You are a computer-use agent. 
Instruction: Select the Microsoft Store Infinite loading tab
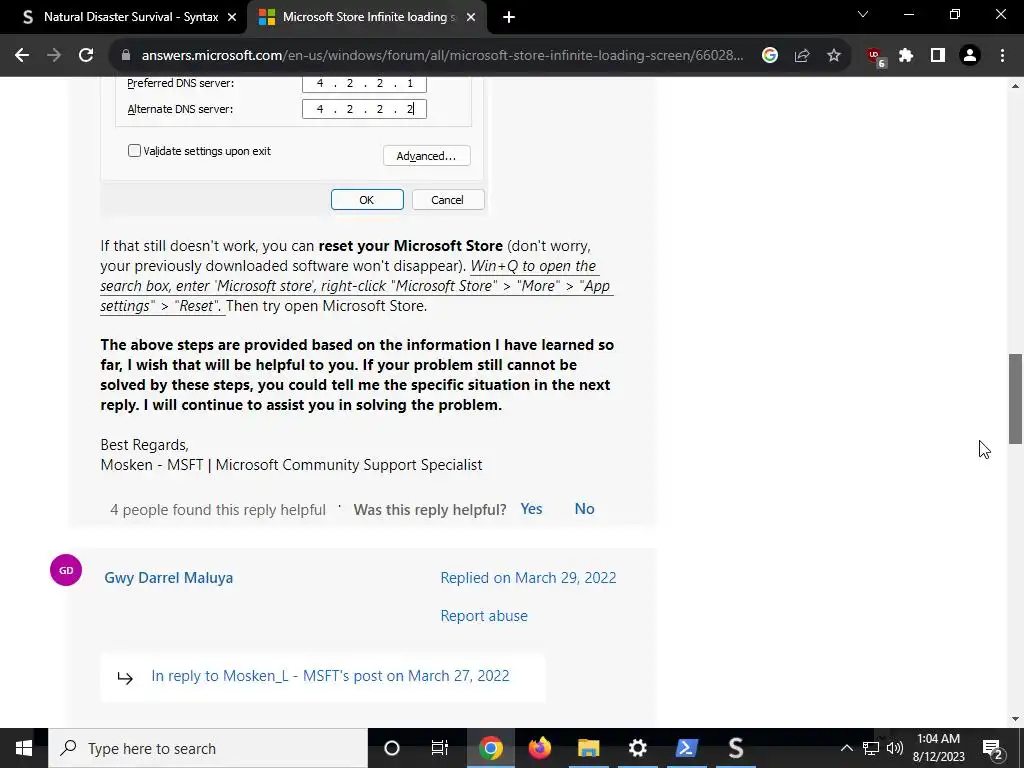(368, 17)
